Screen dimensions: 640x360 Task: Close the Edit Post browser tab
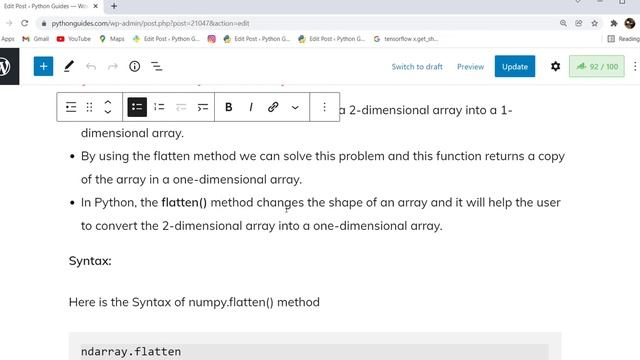click(x=96, y=6)
